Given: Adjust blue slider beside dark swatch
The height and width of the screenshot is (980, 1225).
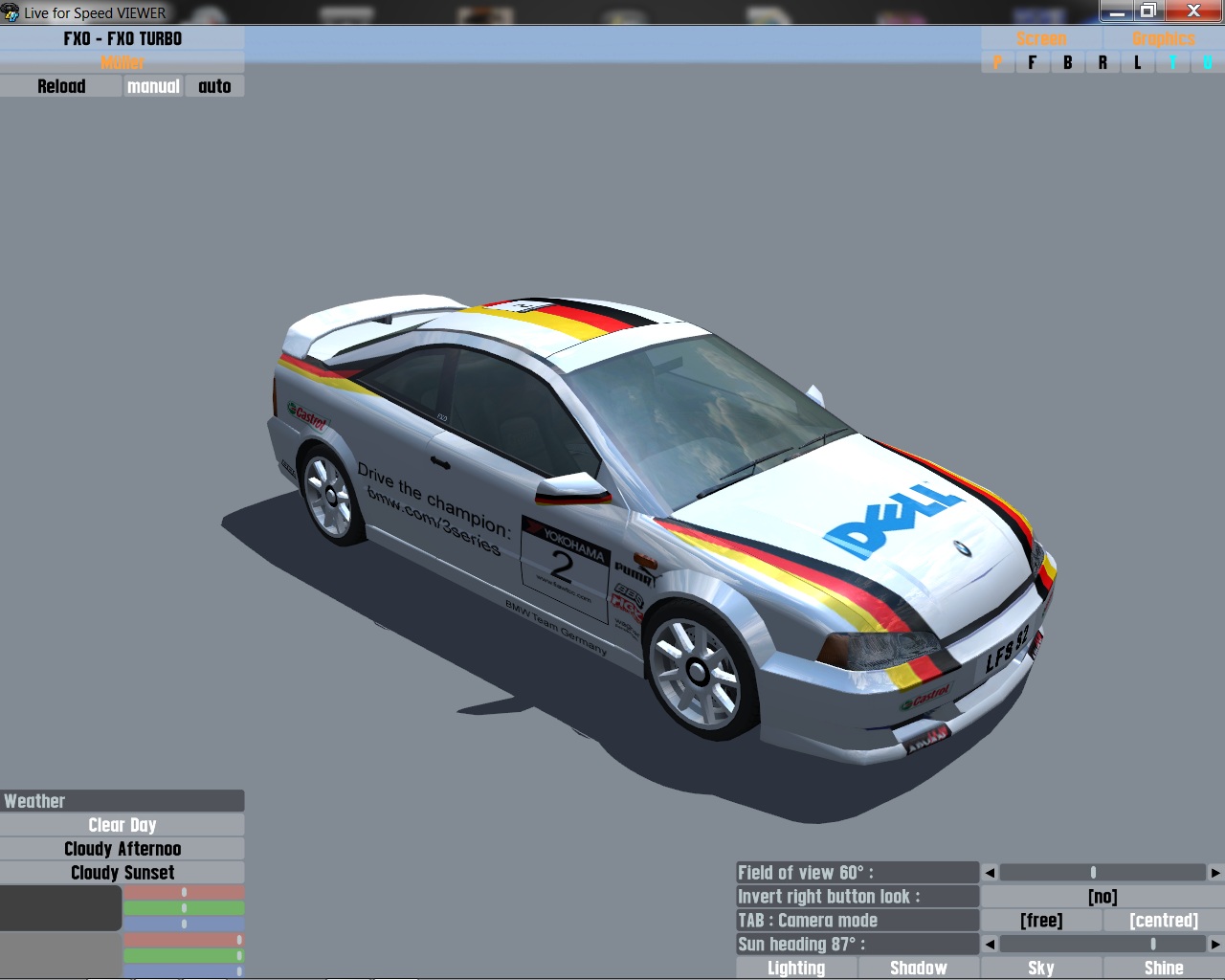Looking at the screenshot, I should [184, 924].
